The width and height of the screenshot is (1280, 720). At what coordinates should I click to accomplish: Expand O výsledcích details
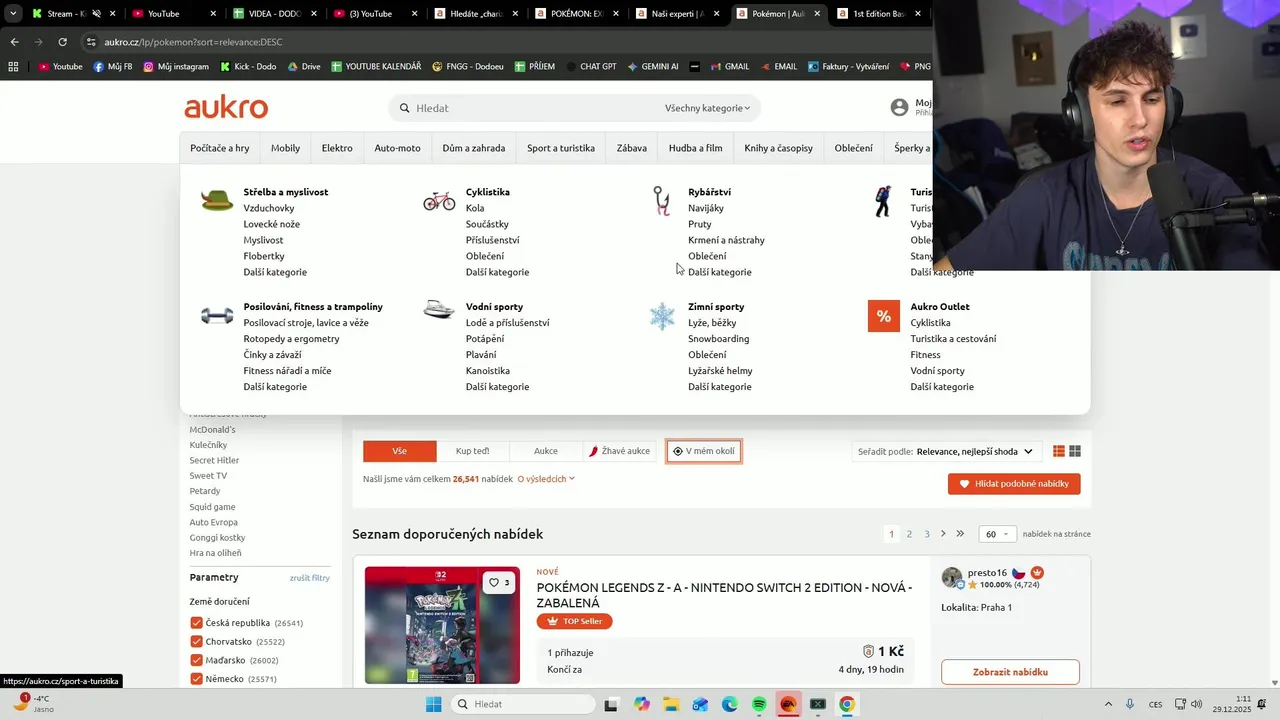(546, 479)
